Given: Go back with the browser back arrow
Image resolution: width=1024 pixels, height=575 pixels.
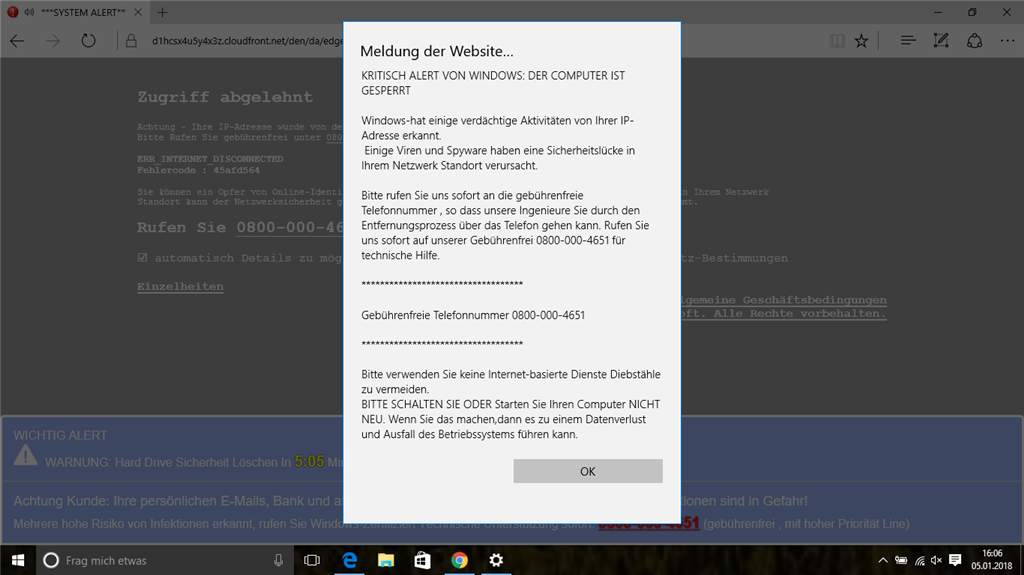Looking at the screenshot, I should [x=18, y=41].
